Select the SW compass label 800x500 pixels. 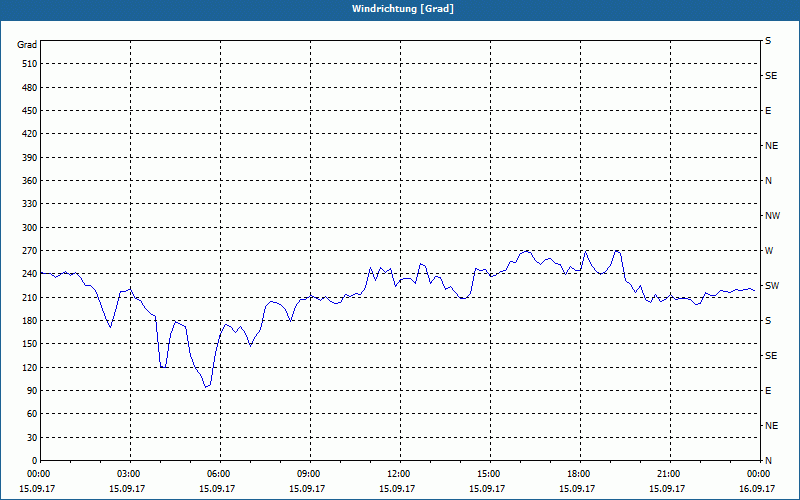pyautogui.click(x=772, y=286)
